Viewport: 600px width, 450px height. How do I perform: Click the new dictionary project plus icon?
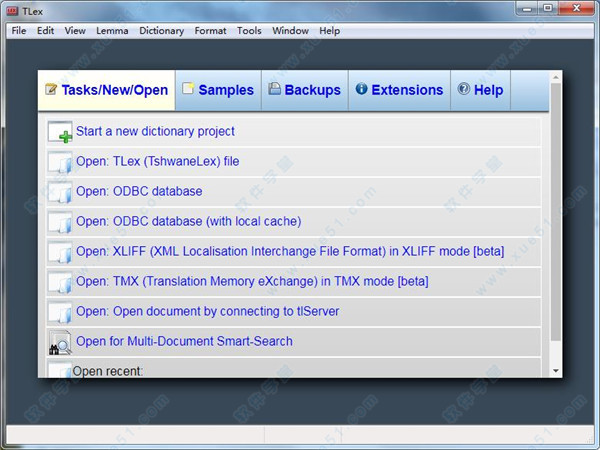pyautogui.click(x=60, y=132)
